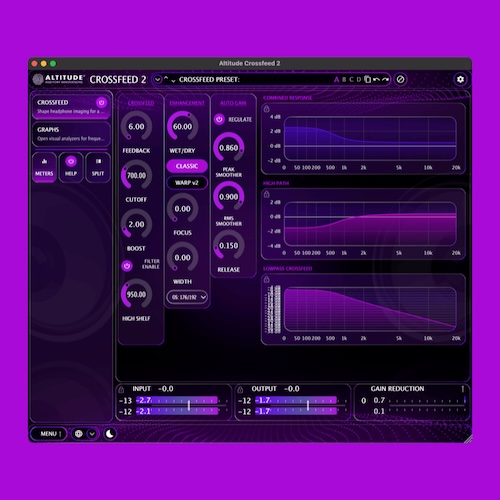Image resolution: width=500 pixels, height=500 pixels.
Task: Click the Crossfeed section header
Action: pos(141,103)
